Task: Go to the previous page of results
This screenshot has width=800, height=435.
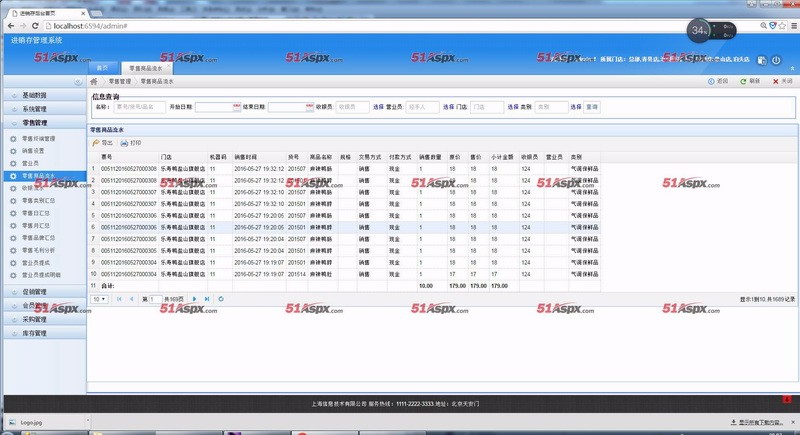Action: click(132, 299)
